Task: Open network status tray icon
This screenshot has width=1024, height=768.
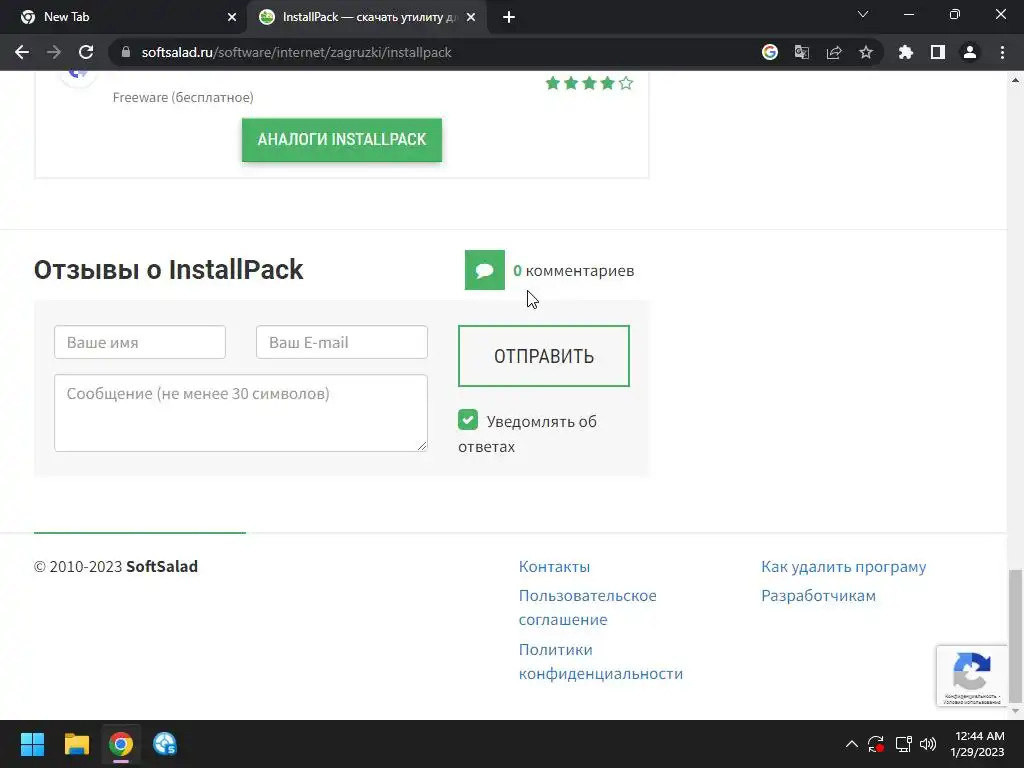Action: coord(904,744)
